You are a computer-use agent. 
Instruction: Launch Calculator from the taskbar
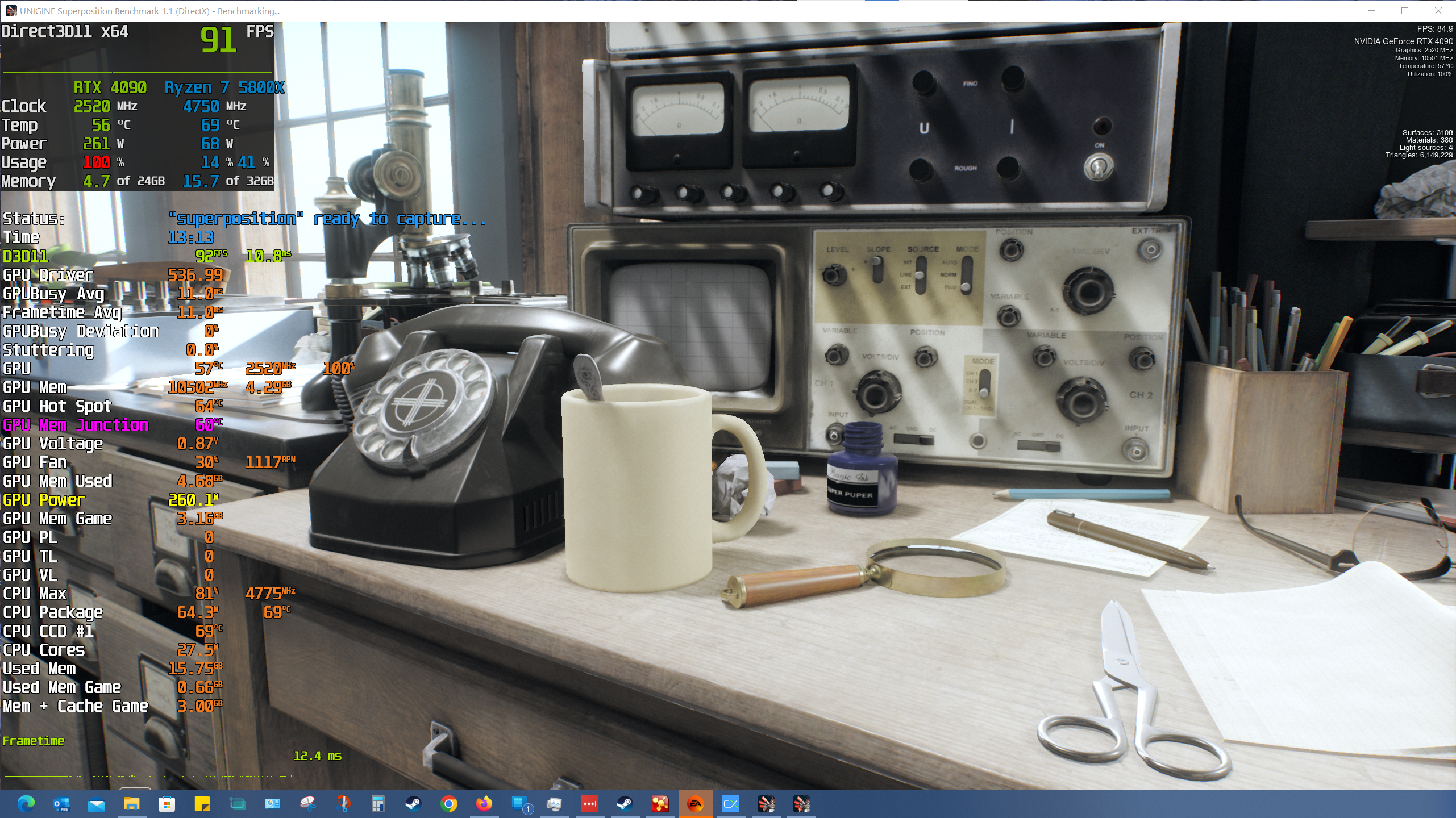pyautogui.click(x=378, y=804)
